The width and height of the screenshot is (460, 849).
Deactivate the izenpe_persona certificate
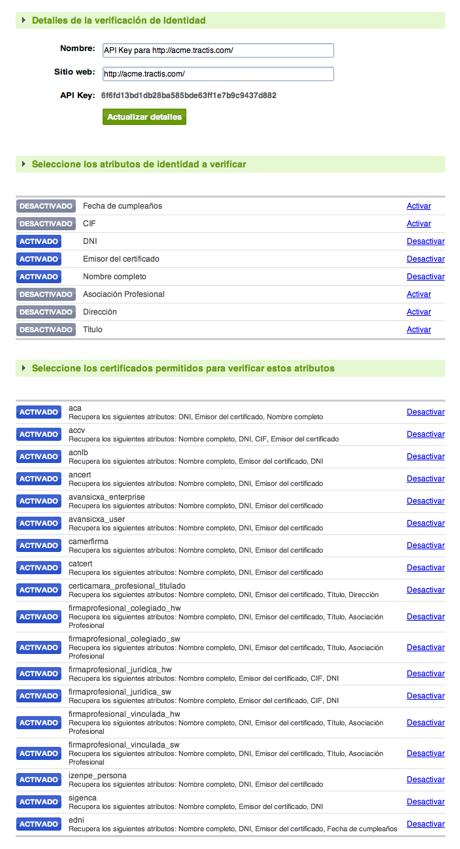tap(425, 780)
